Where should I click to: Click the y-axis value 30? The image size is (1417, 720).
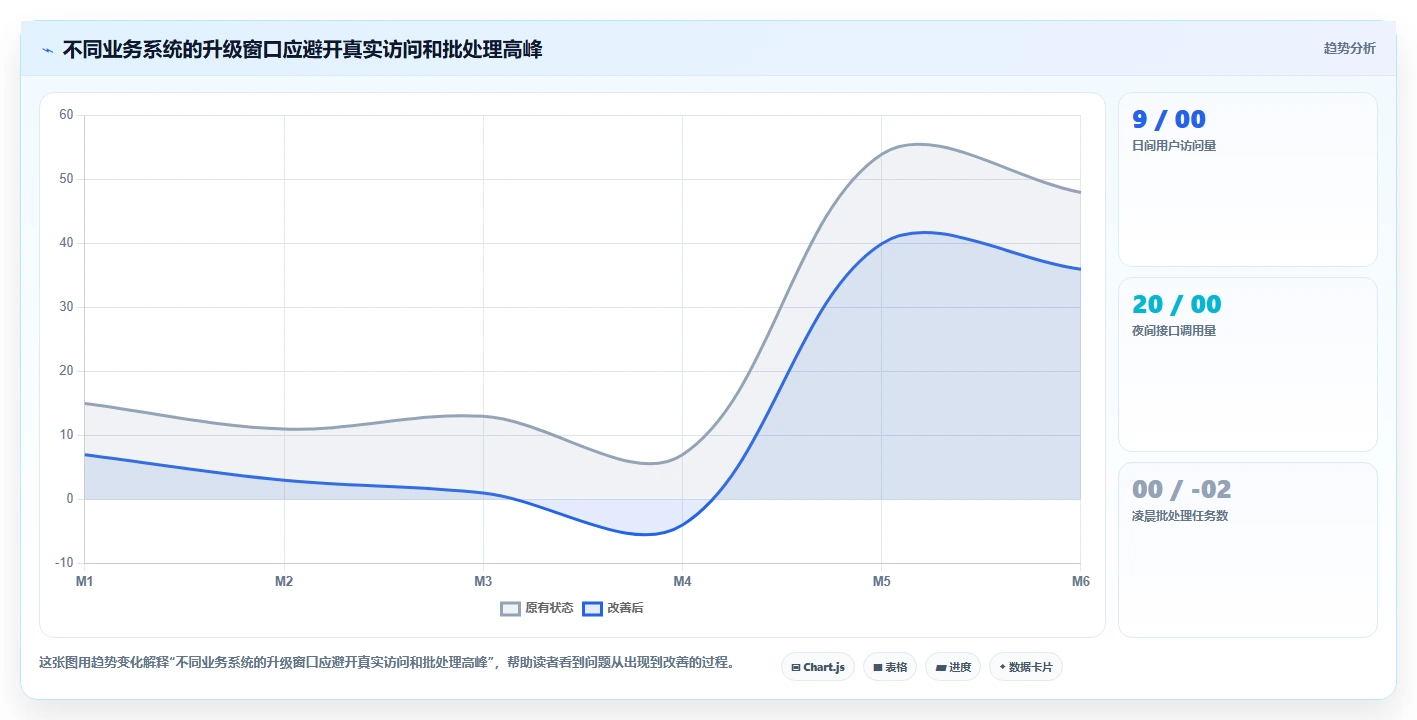coord(67,307)
